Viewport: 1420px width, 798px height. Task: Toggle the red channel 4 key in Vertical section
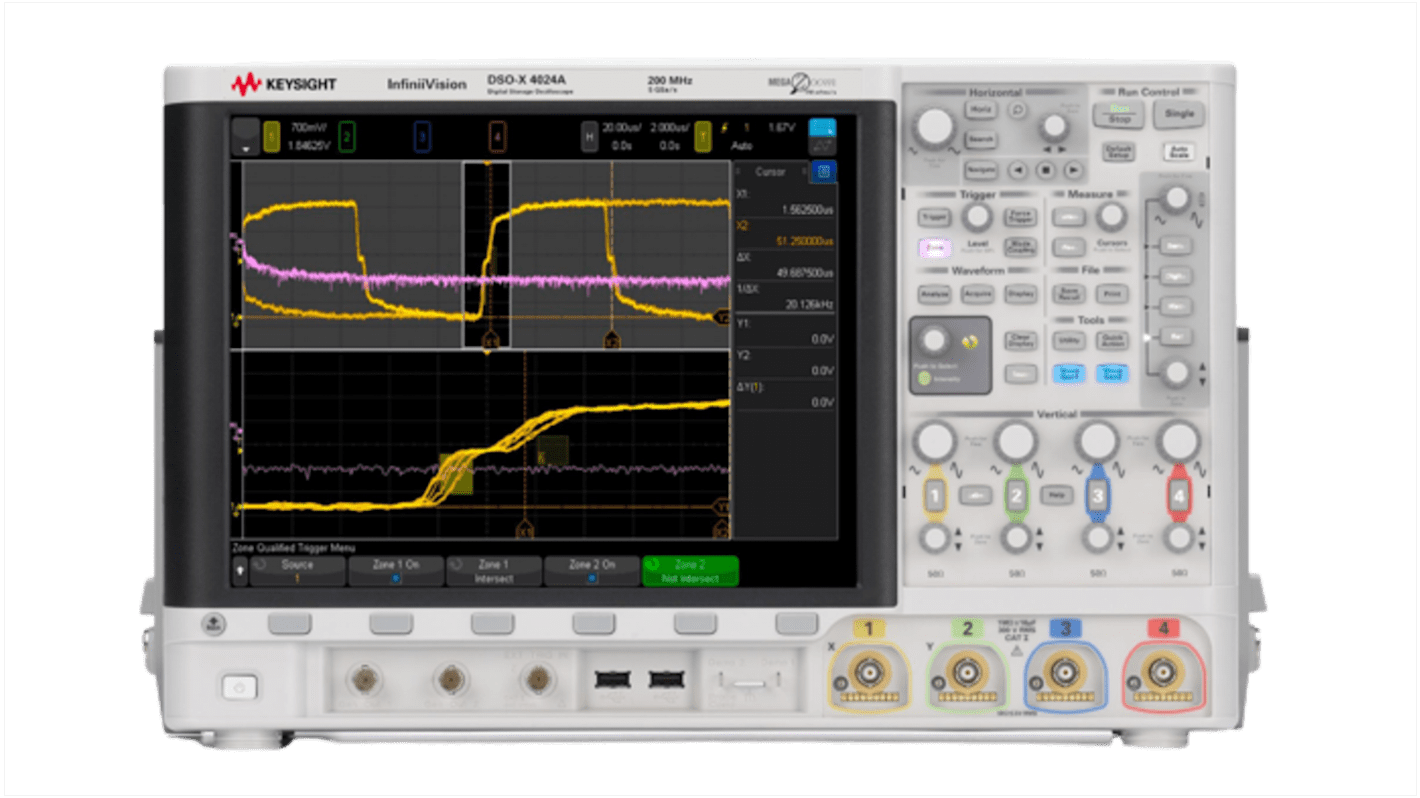click(1179, 495)
